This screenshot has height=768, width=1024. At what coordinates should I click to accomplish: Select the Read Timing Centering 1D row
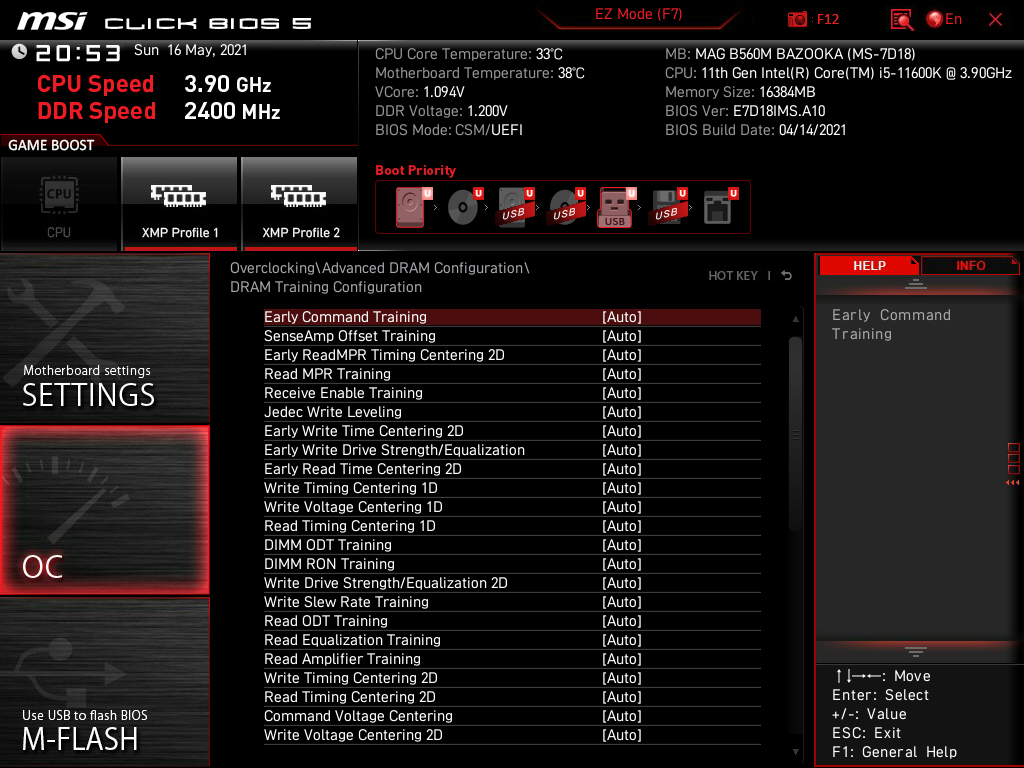coord(512,526)
